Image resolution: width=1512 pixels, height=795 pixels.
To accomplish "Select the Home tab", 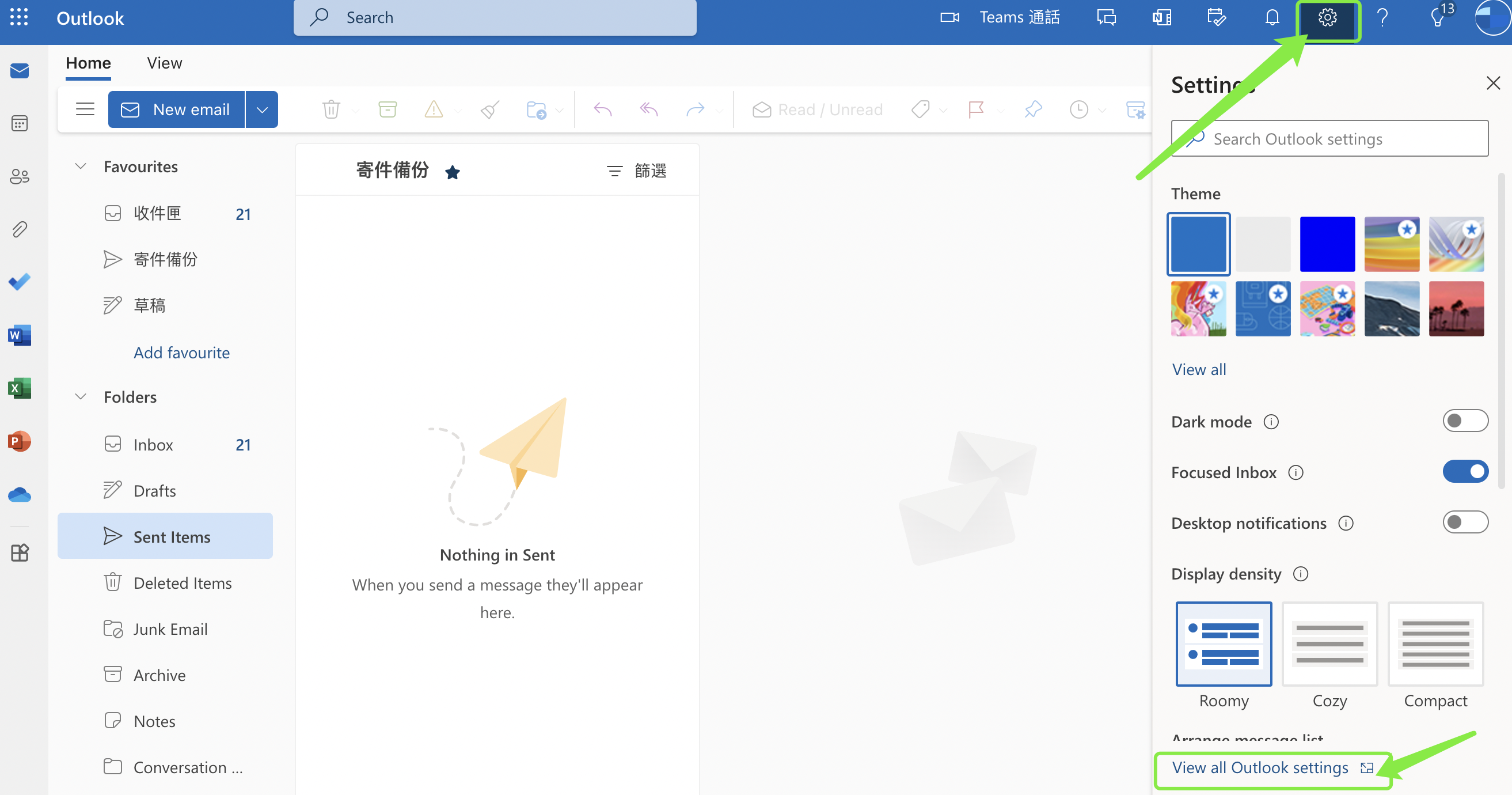I will coord(88,63).
